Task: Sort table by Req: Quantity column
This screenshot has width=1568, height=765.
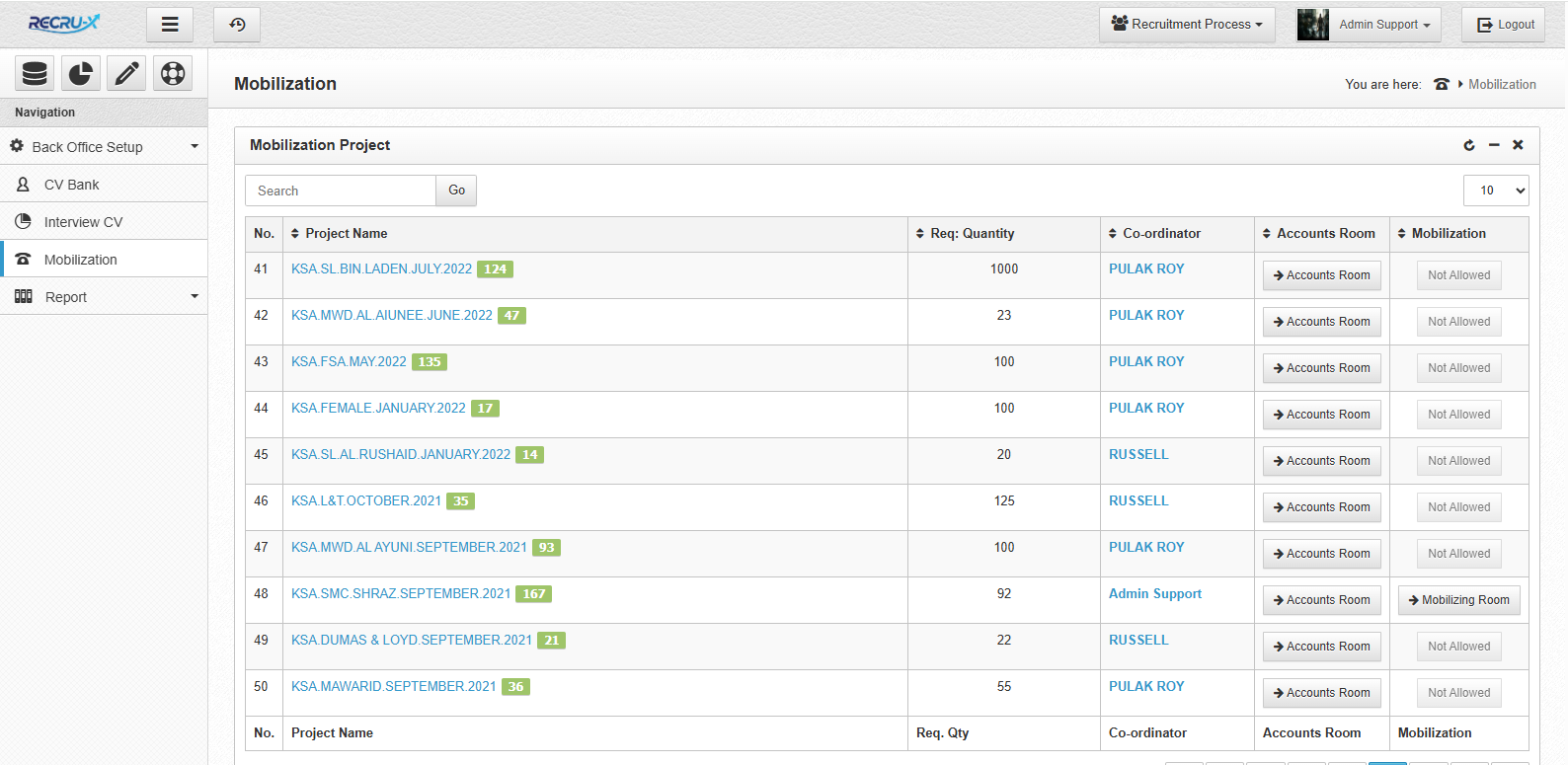Action: click(972, 234)
